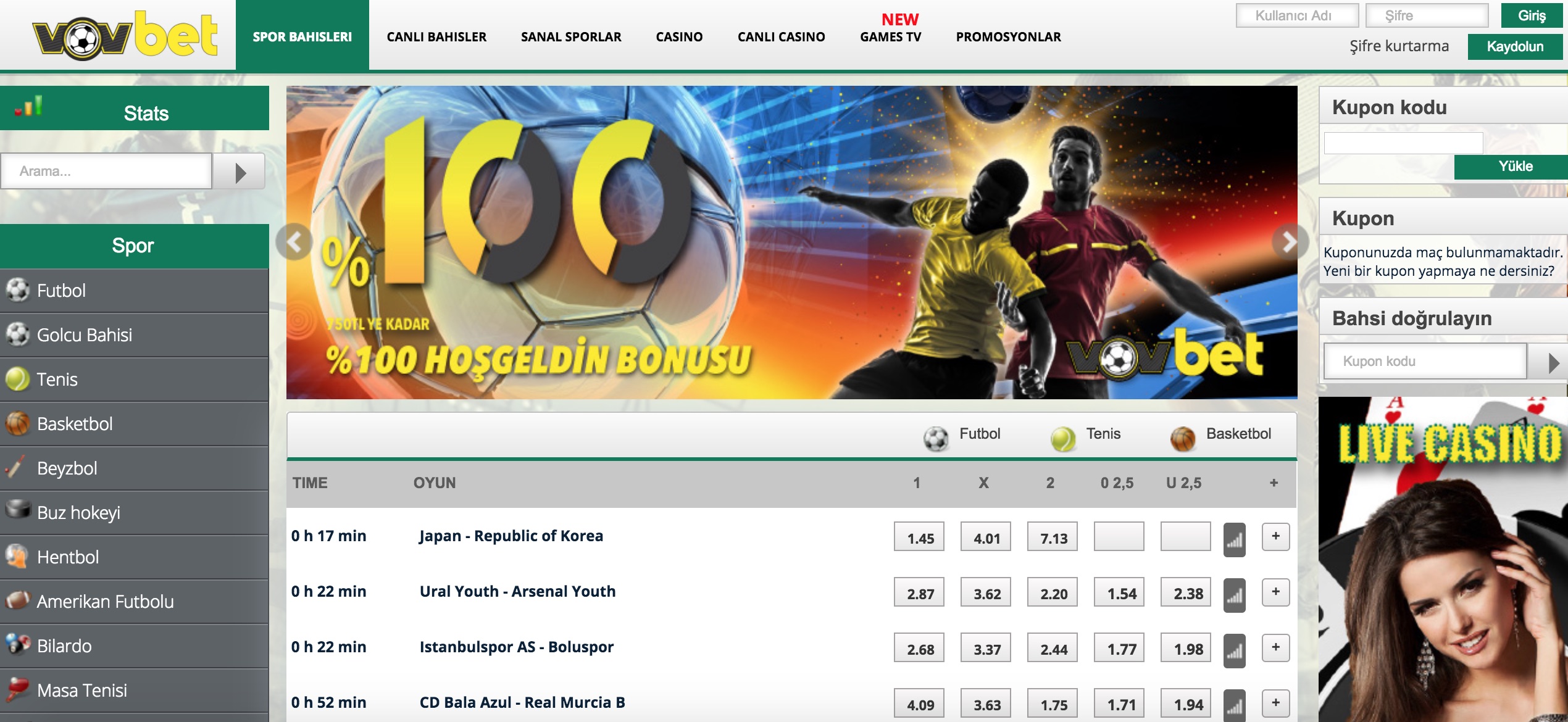Viewport: 1568px width, 722px height.
Task: Open statistics icon for Istanbulspor AS - Boluspor
Action: coord(1234,650)
